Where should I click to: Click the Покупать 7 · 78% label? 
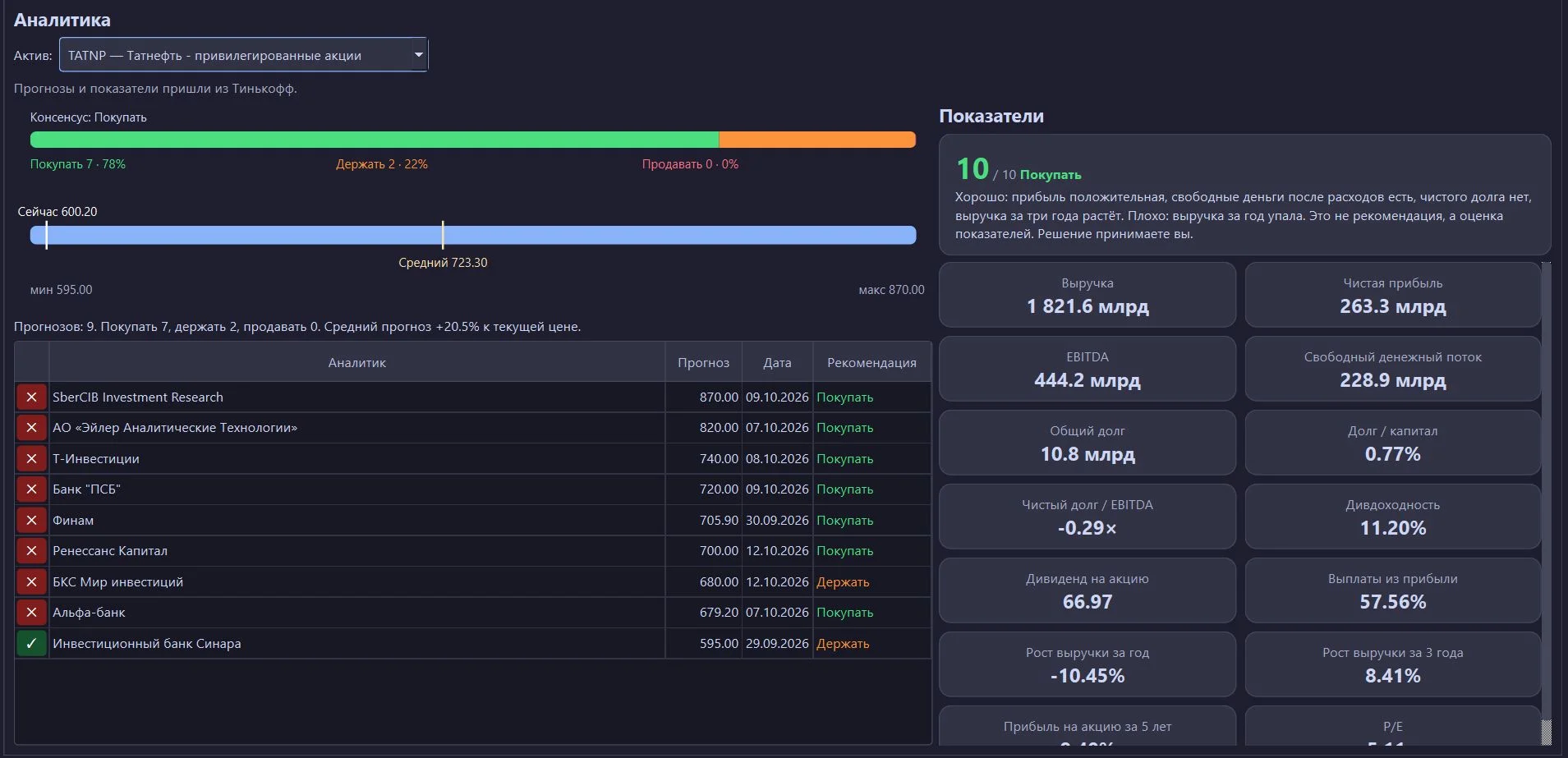pos(78,164)
